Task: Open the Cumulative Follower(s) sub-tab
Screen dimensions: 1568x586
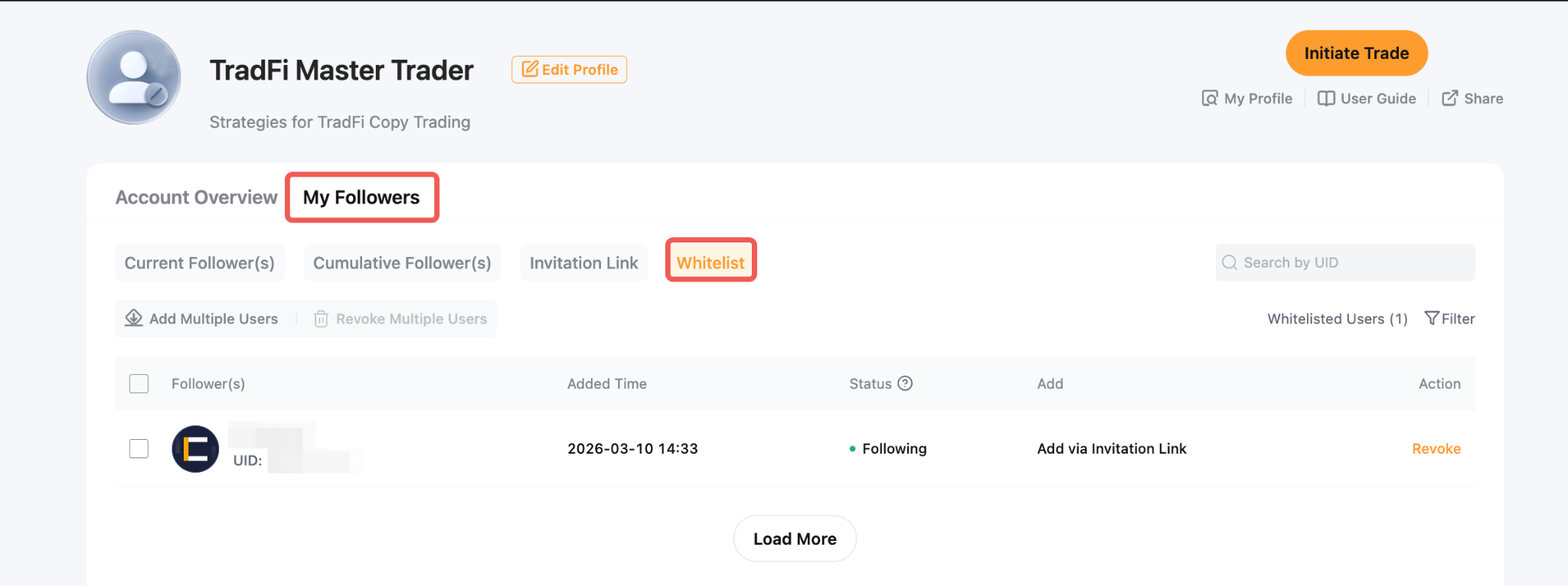Action: [402, 263]
